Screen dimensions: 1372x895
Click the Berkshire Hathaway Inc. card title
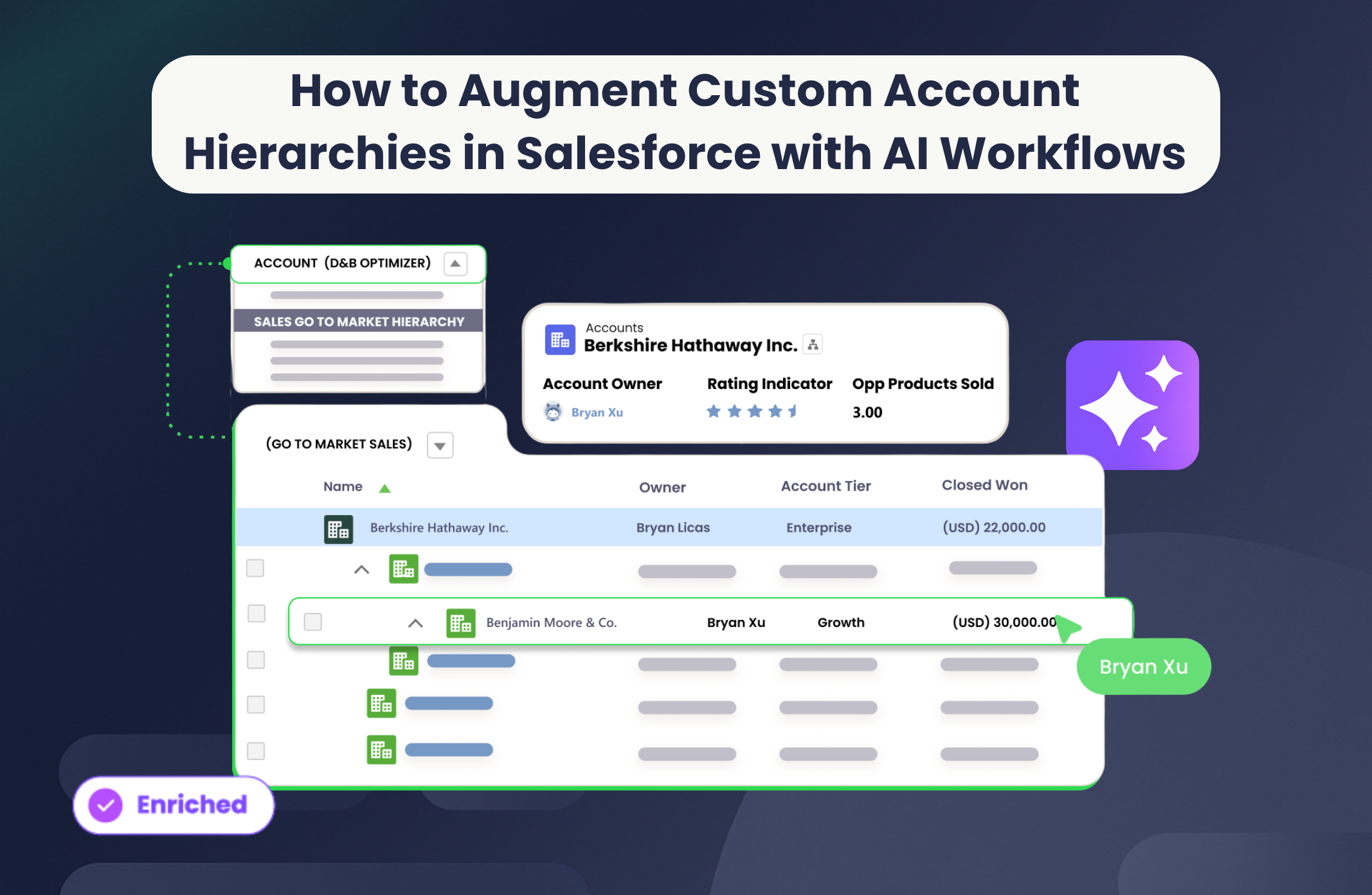(691, 345)
